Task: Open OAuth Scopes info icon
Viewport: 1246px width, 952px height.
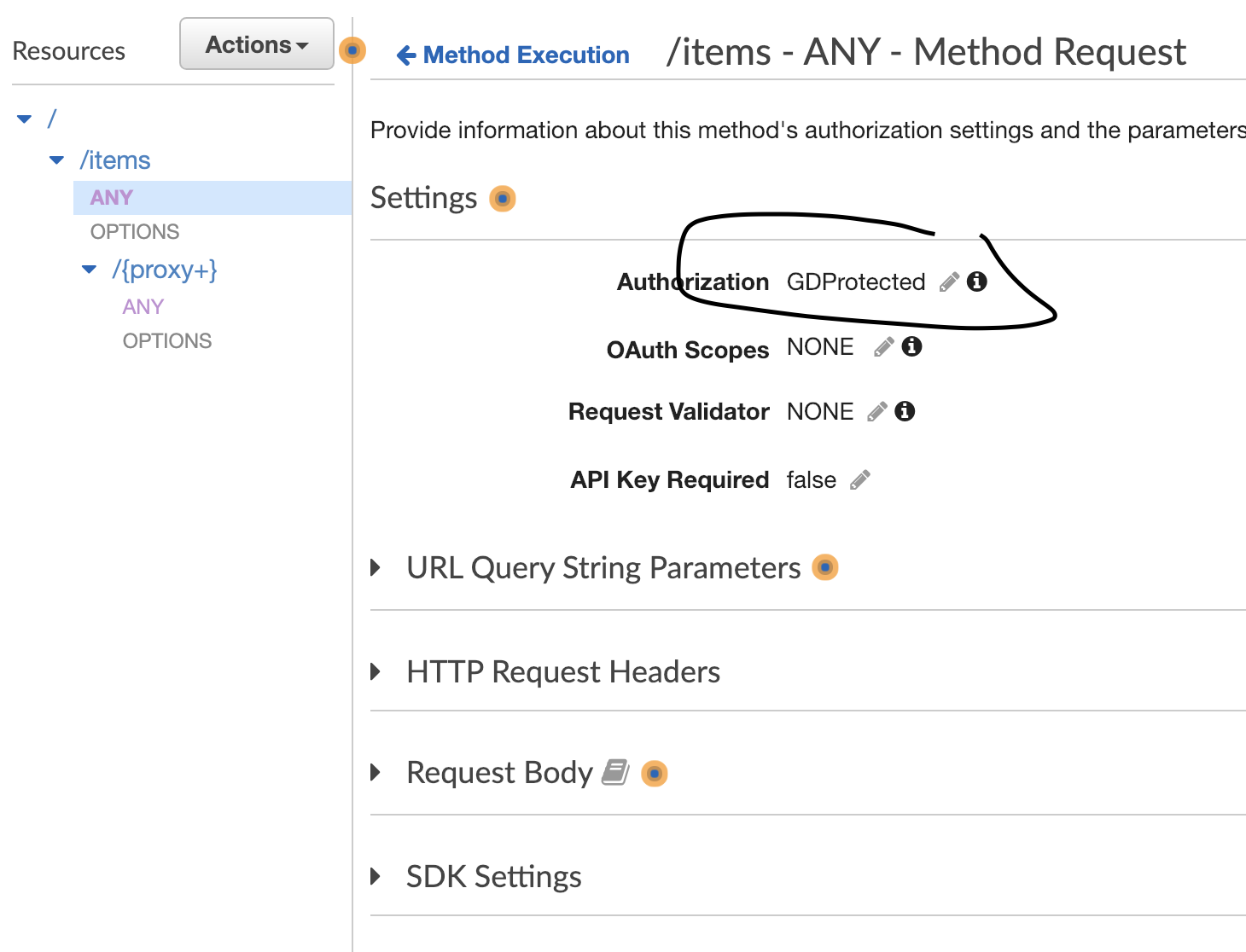Action: (912, 346)
